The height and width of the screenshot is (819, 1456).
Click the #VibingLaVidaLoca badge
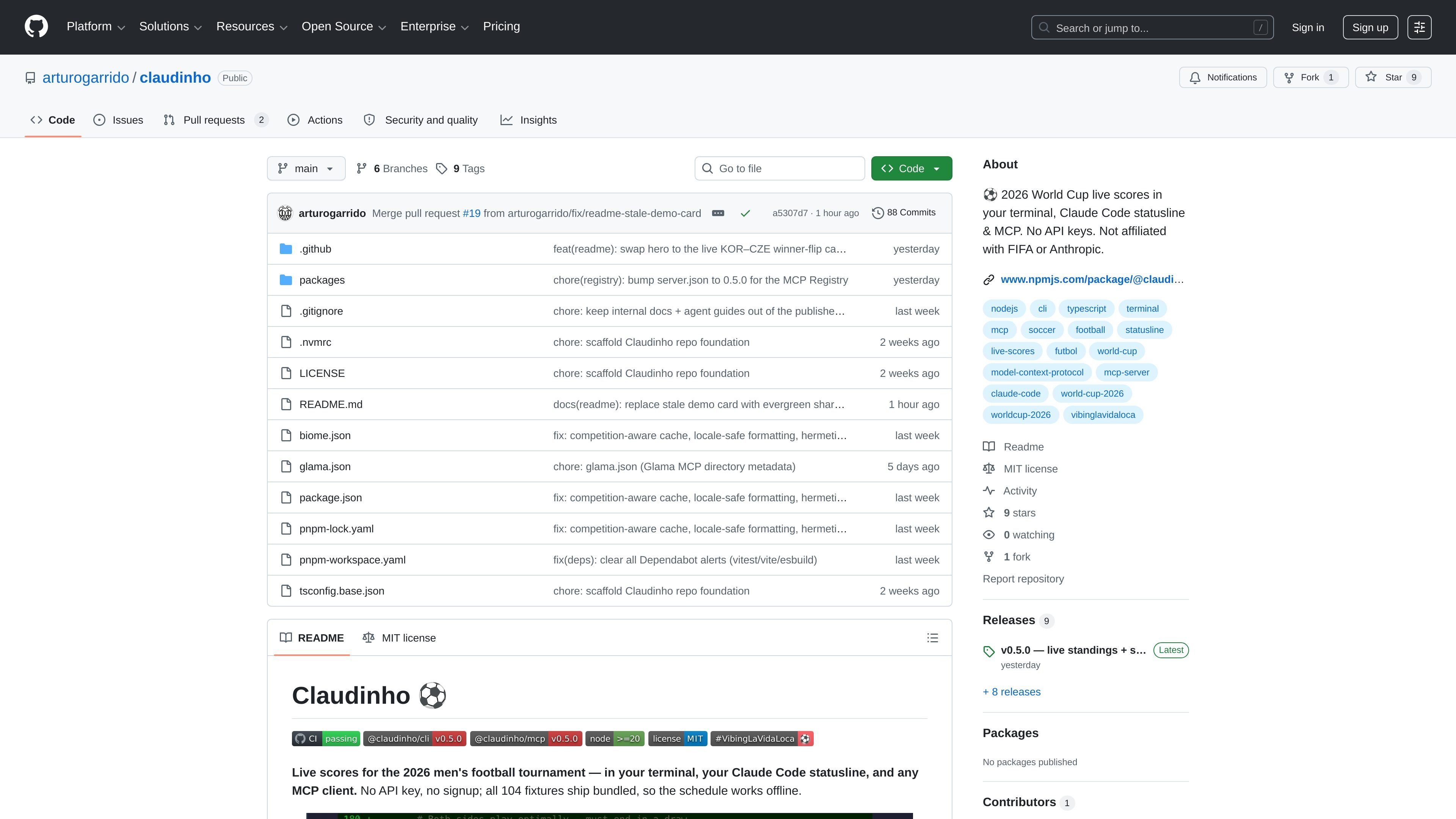point(762,739)
